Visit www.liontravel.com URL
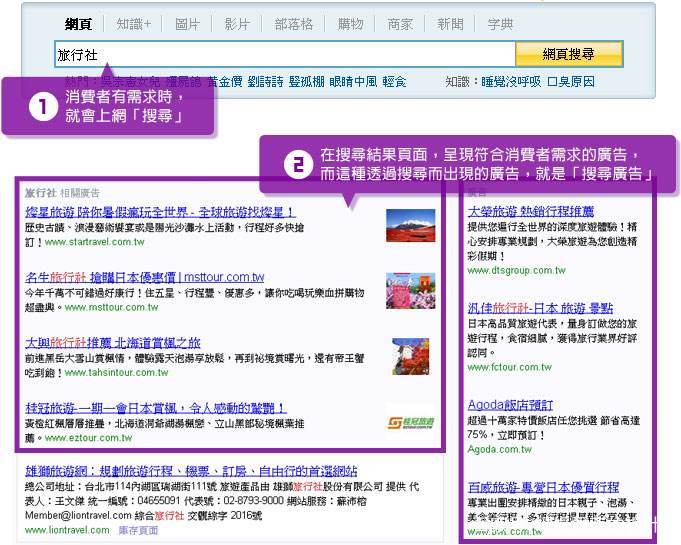The width and height of the screenshot is (681, 545). point(67,530)
